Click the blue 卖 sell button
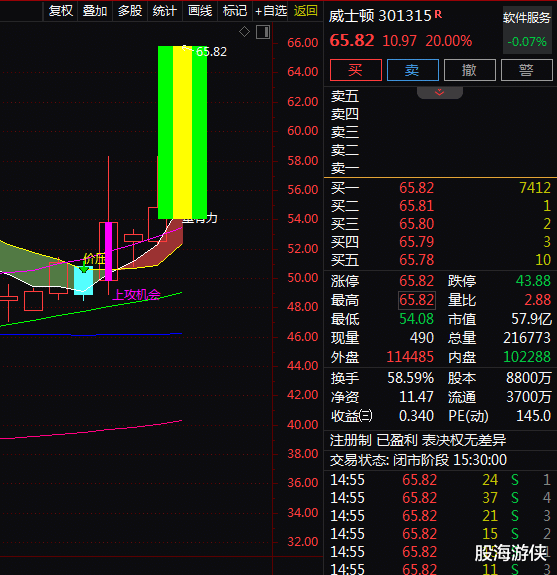This screenshot has height=575, width=557. [x=413, y=70]
